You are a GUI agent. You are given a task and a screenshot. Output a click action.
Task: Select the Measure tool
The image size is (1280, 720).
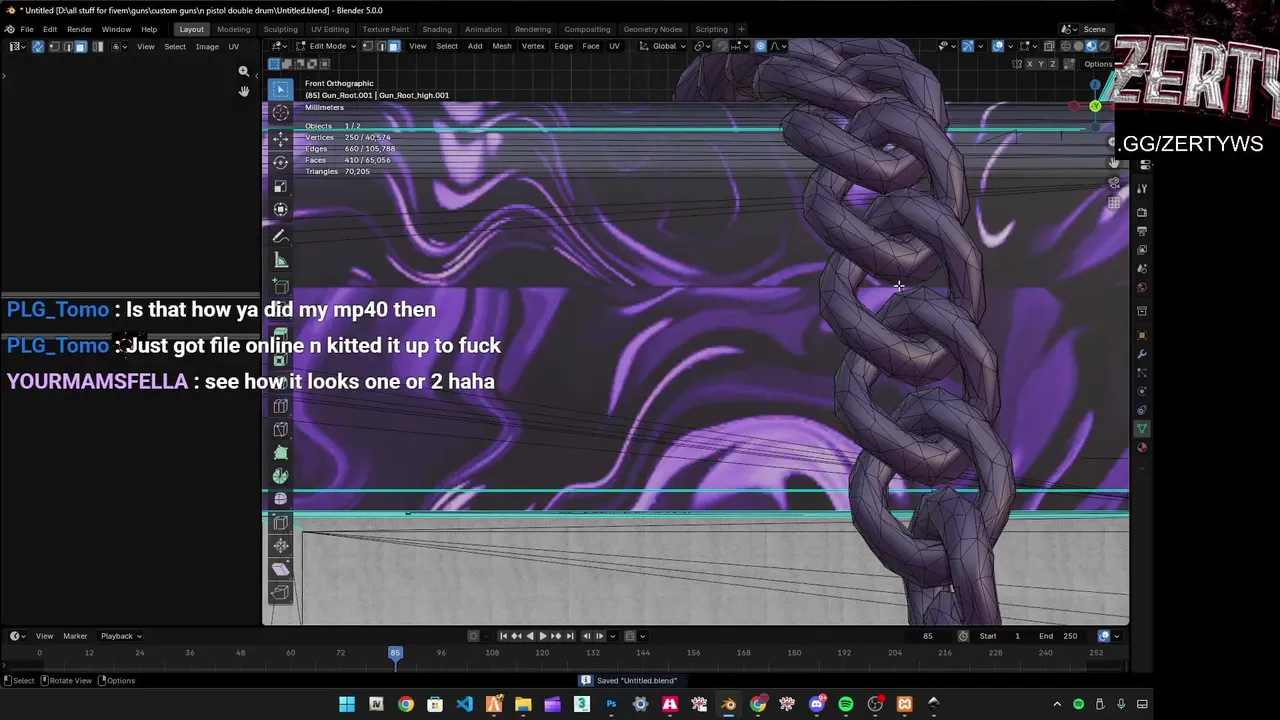pos(280,260)
